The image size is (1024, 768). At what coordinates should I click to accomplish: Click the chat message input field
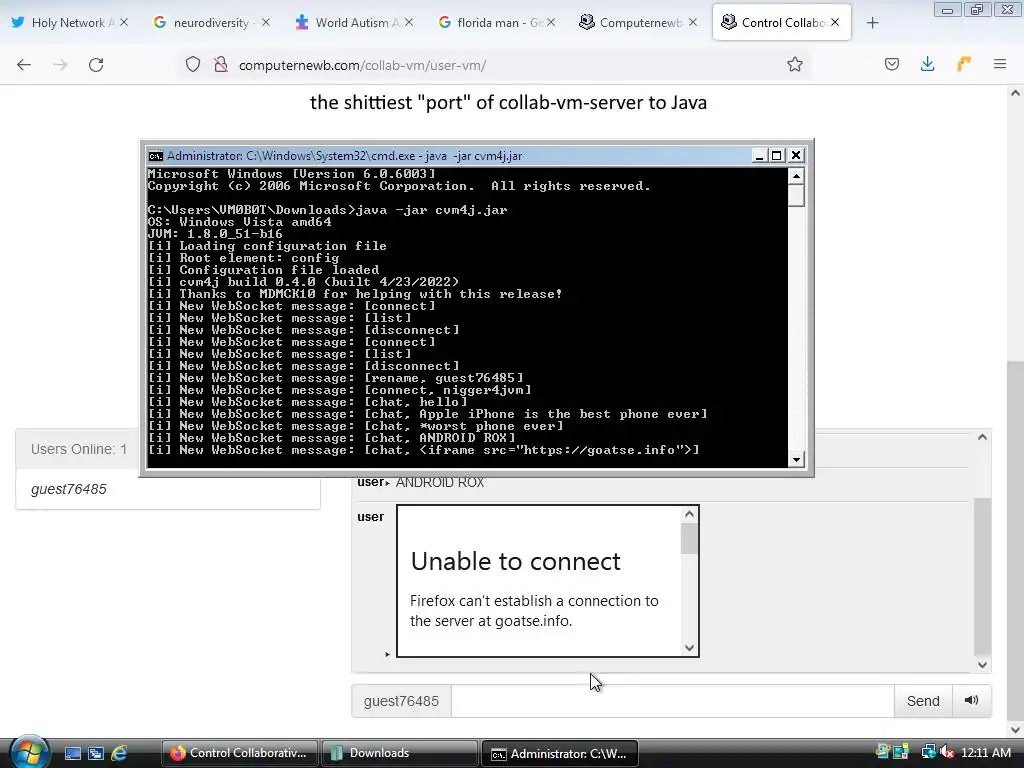tap(672, 701)
